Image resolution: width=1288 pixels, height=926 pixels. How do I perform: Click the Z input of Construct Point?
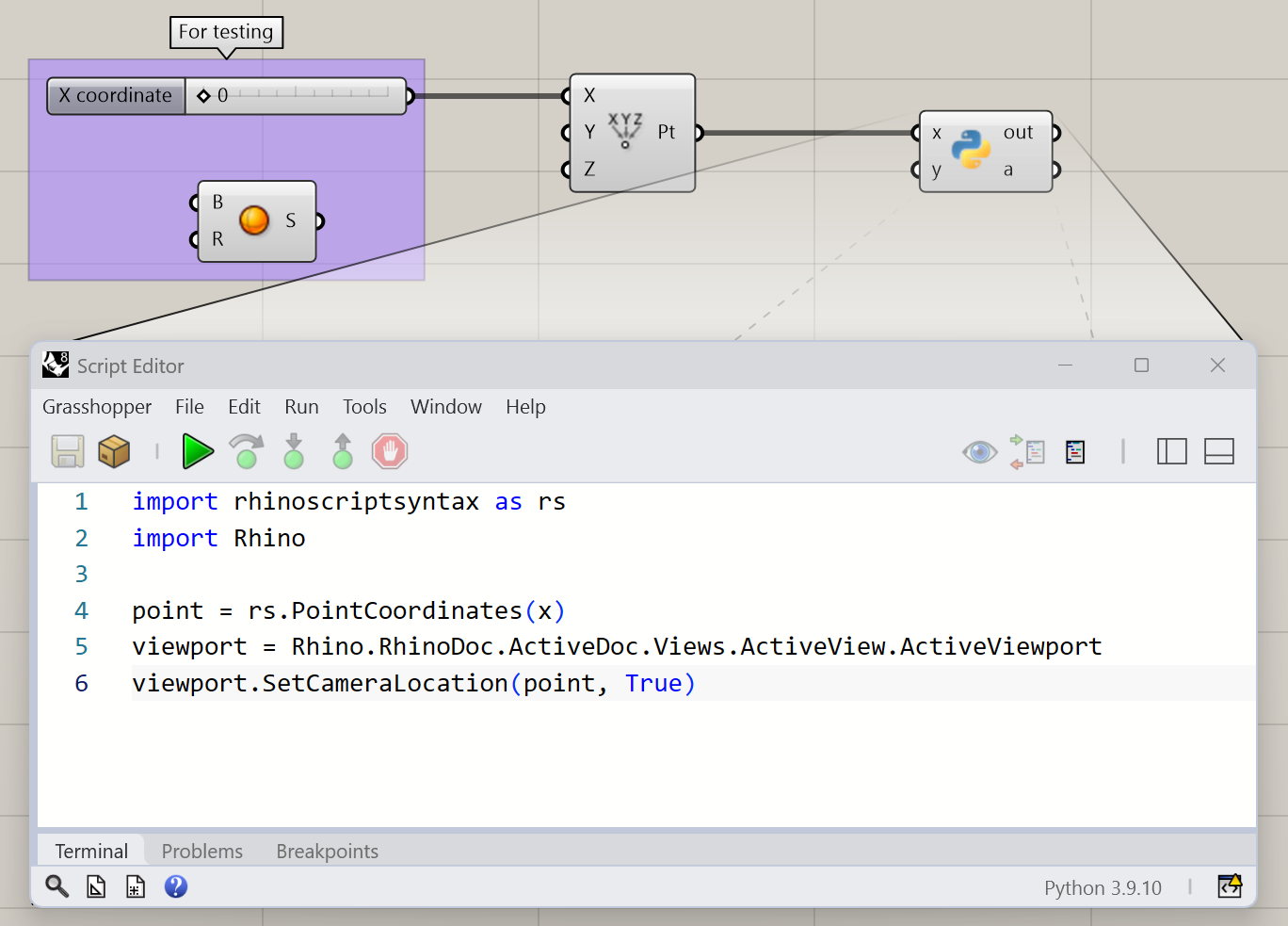pyautogui.click(x=589, y=169)
